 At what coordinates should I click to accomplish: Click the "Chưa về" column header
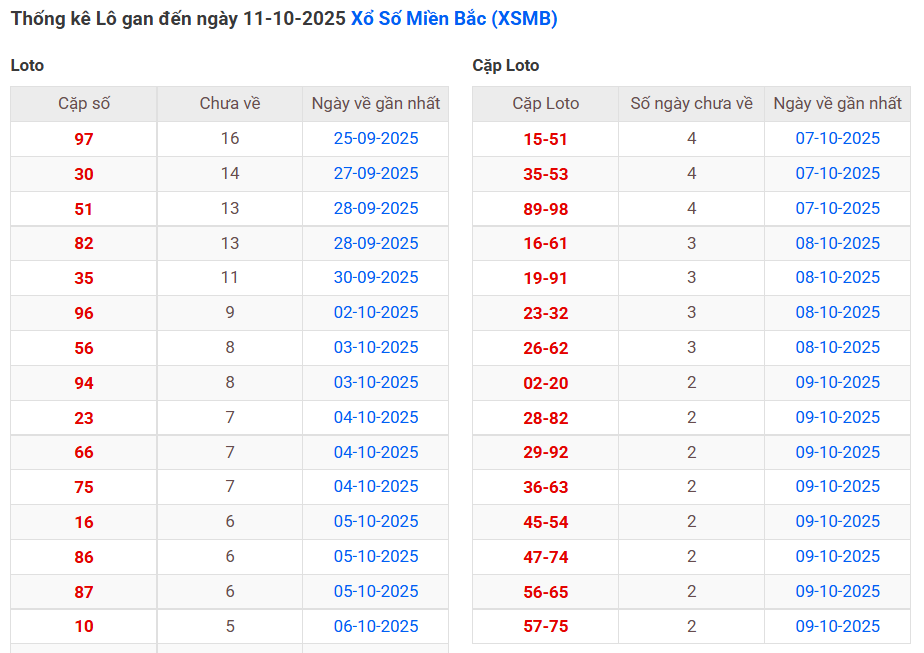click(x=230, y=104)
